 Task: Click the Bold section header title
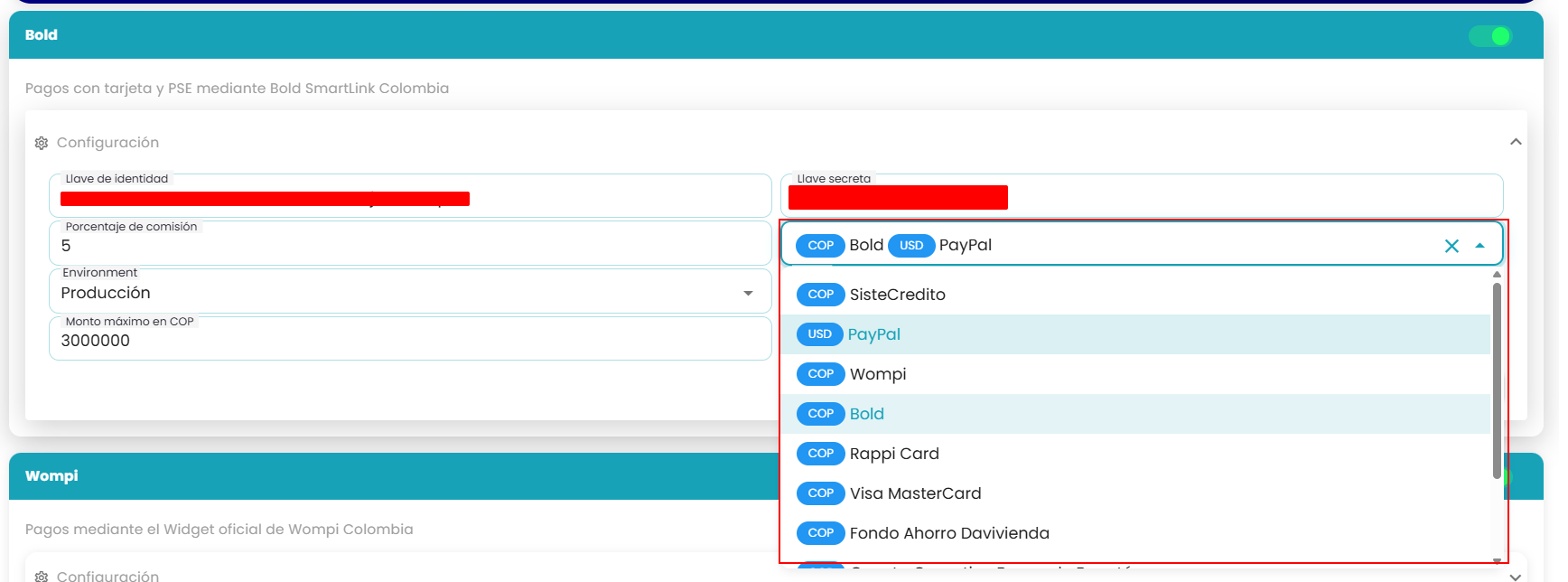[x=42, y=35]
